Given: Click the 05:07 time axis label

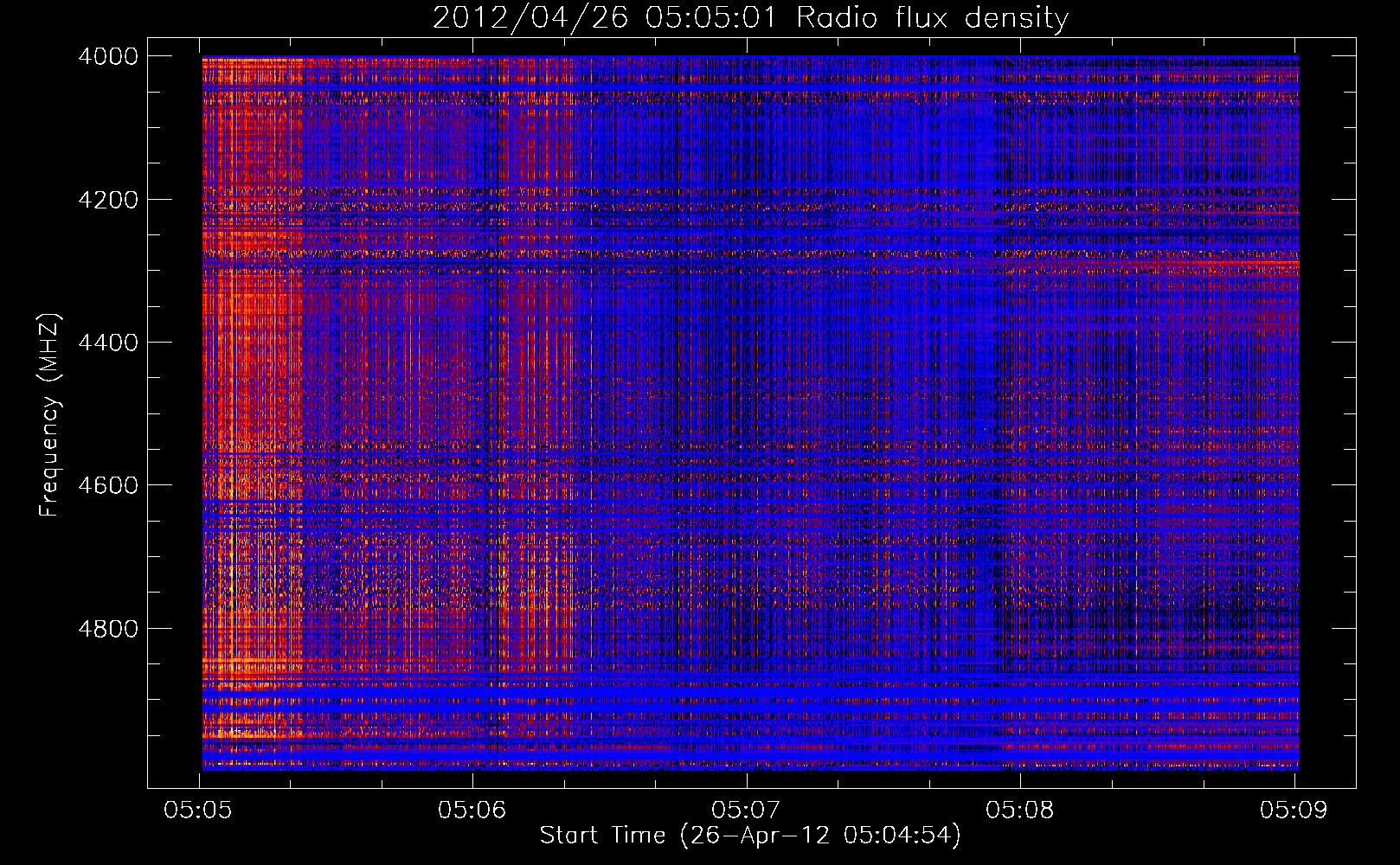Looking at the screenshot, I should point(746,811).
